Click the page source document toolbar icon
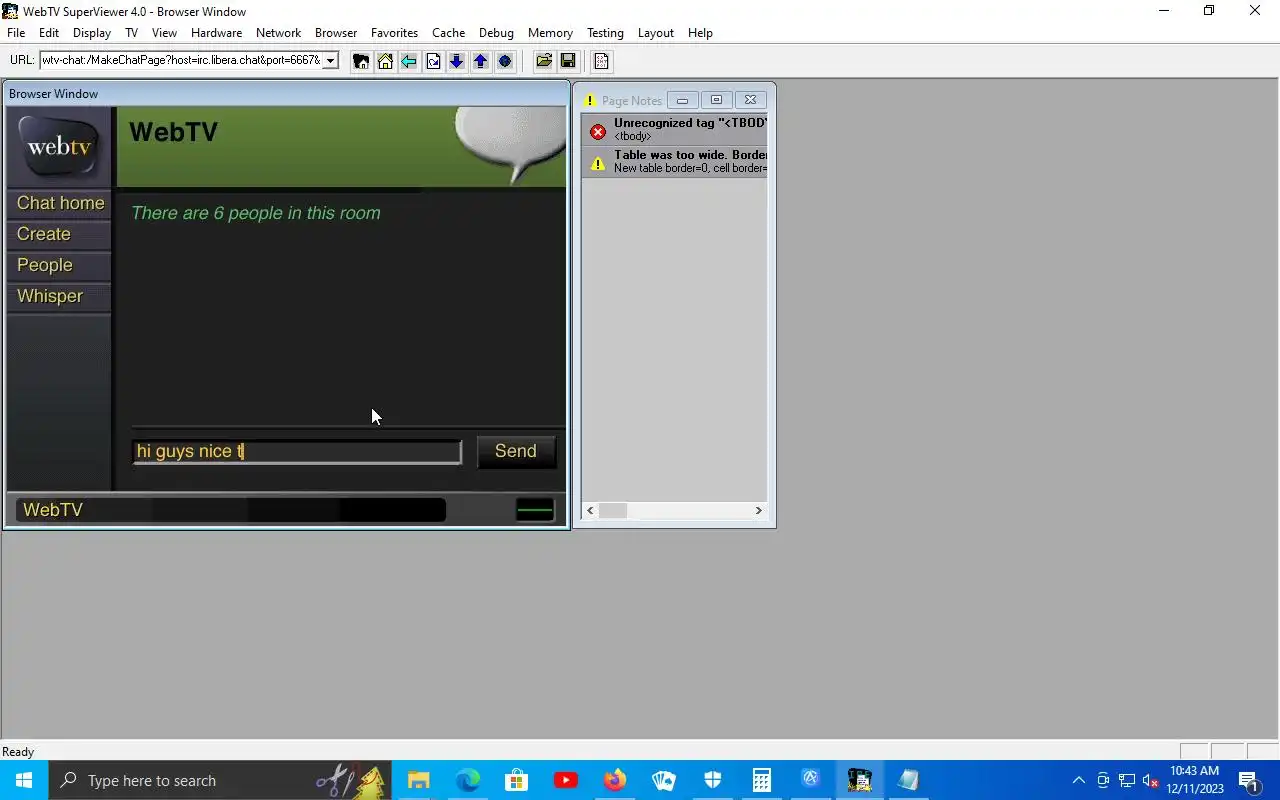Viewport: 1280px width, 800px height. coord(601,61)
